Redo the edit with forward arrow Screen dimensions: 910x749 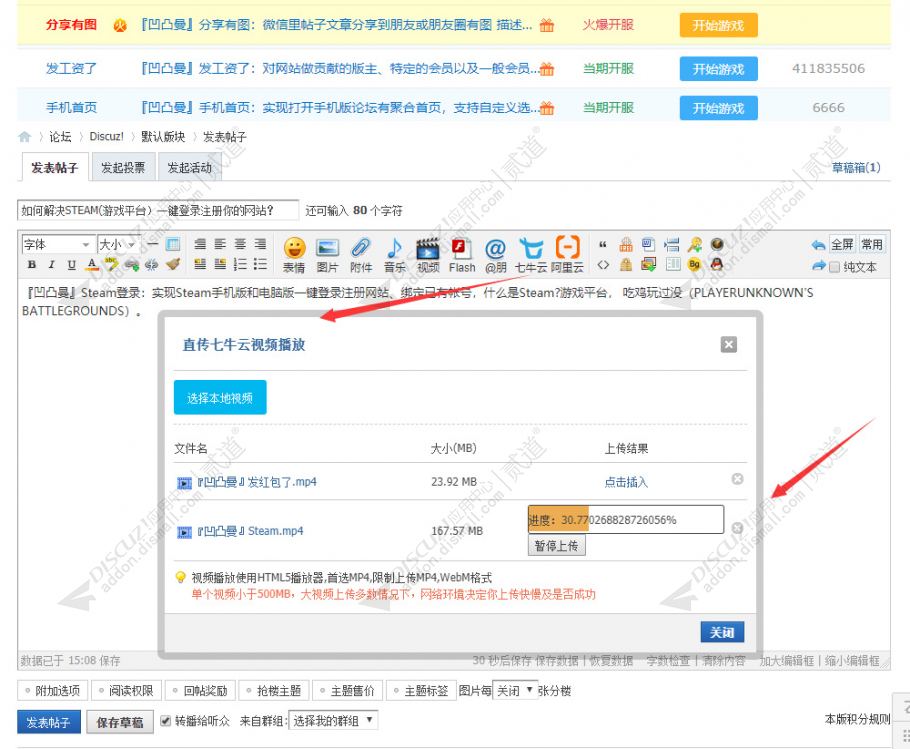coord(818,266)
